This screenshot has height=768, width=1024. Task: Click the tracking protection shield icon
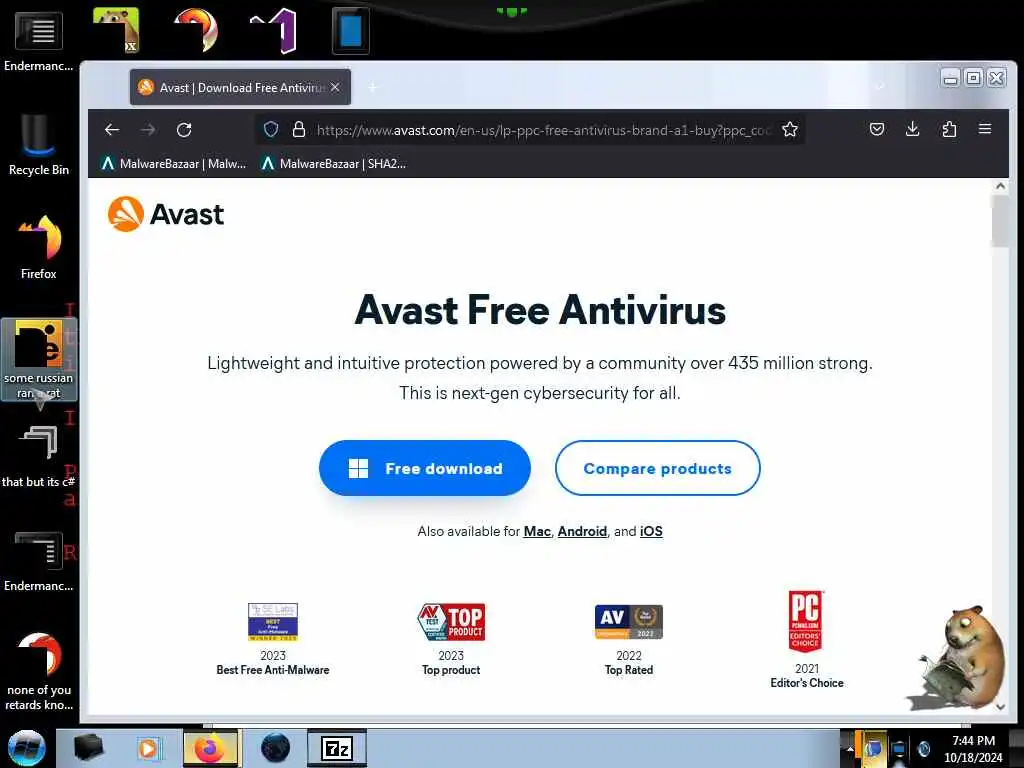click(x=271, y=130)
